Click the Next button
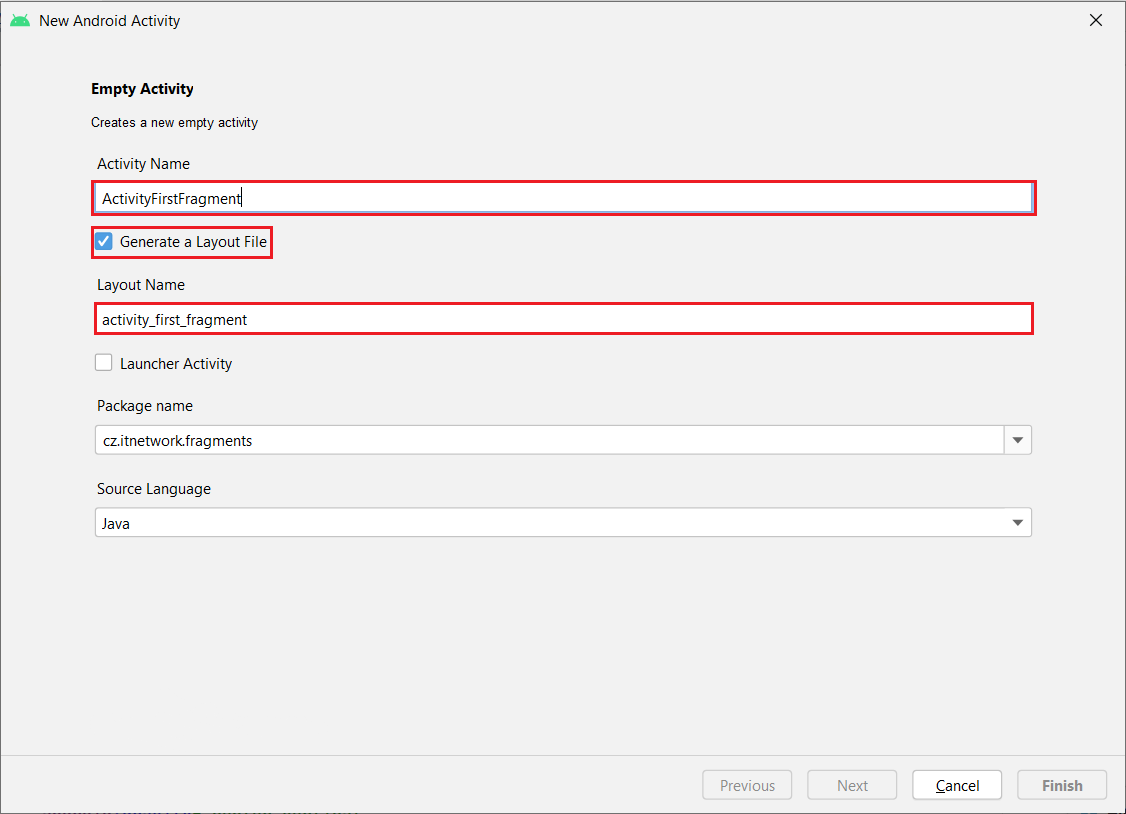Screen dimensions: 1126x814 [x=852, y=785]
